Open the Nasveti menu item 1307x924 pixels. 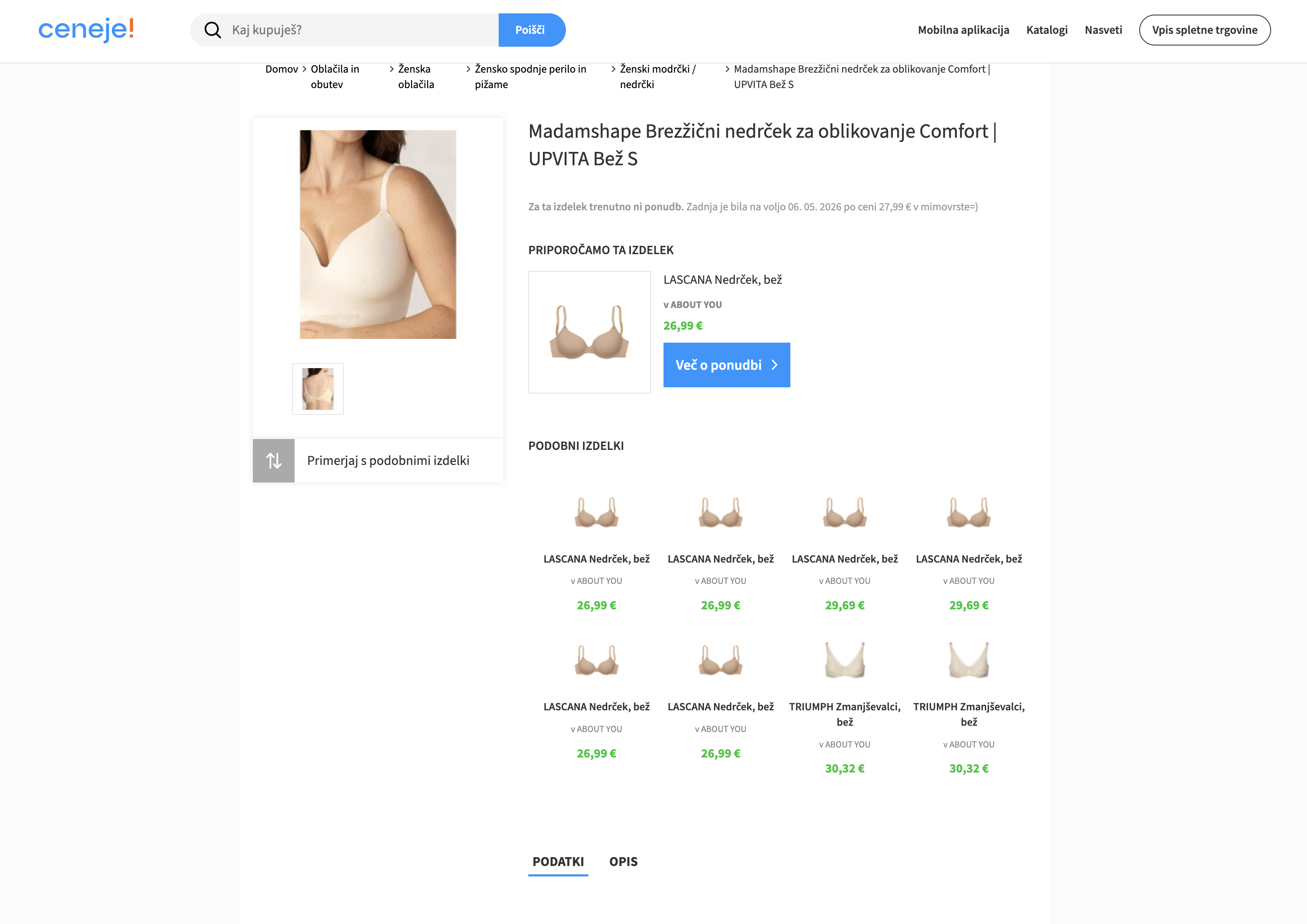1103,30
